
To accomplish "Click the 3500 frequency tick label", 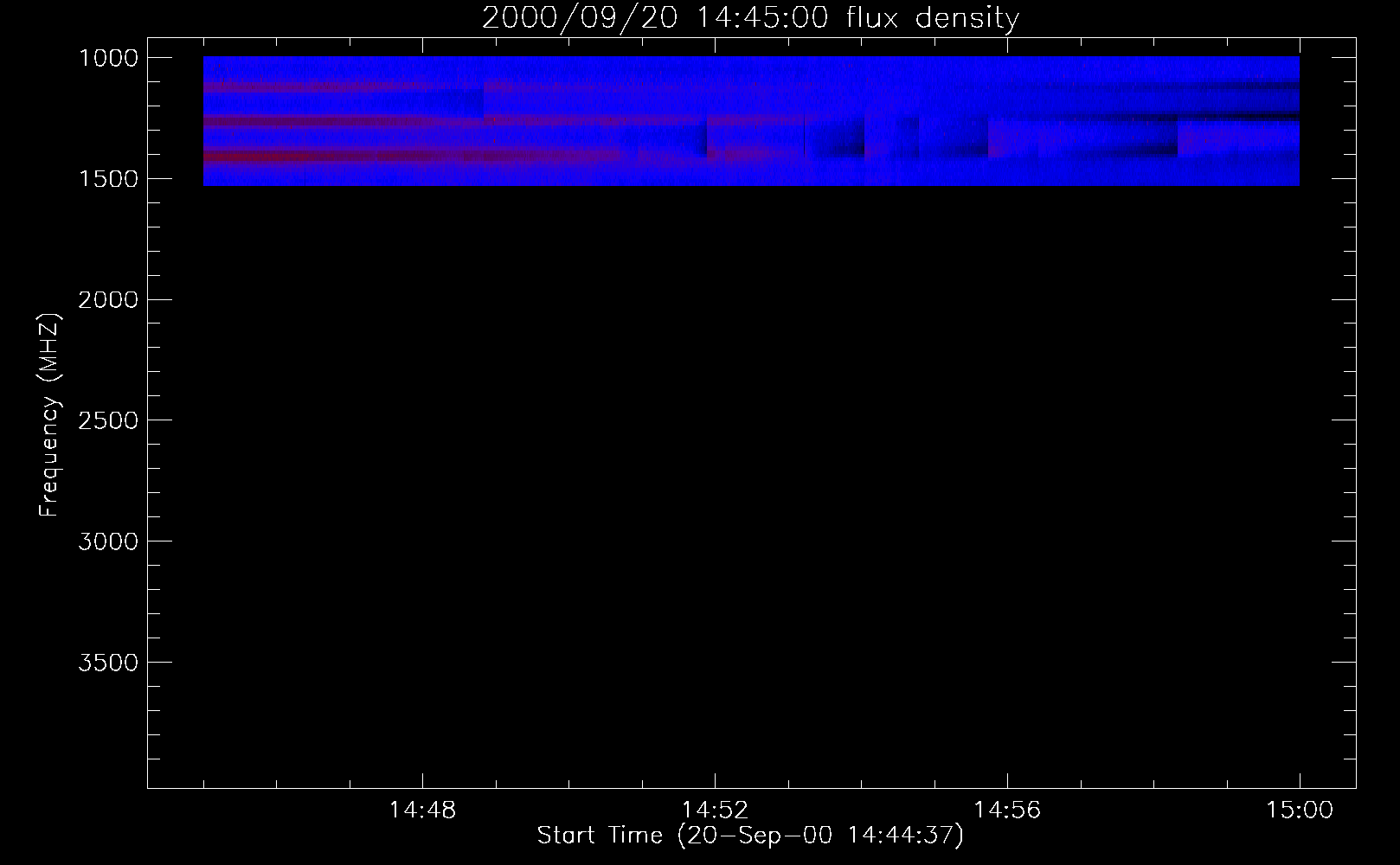I will coord(108,663).
